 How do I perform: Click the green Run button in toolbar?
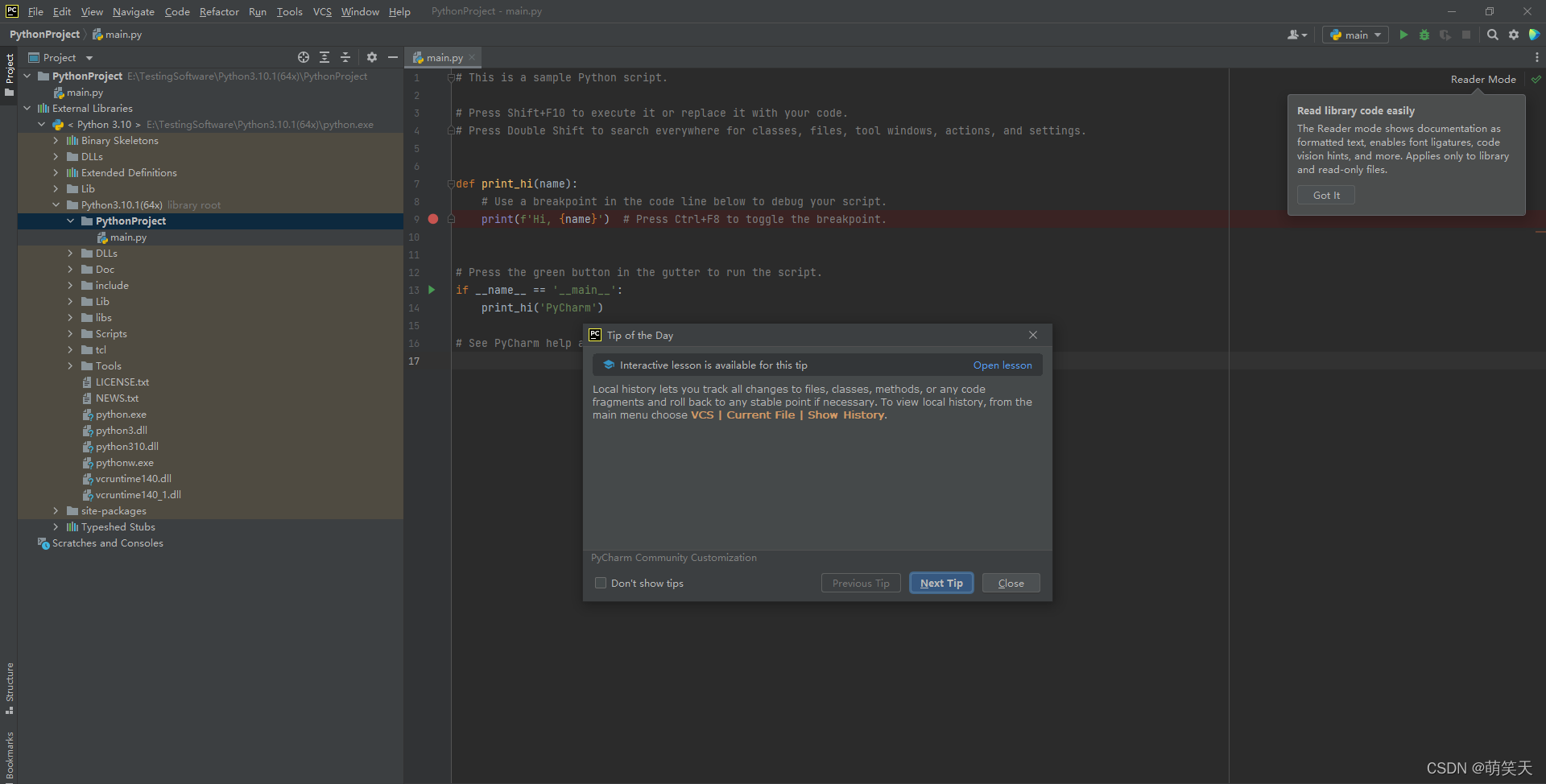pyautogui.click(x=1403, y=35)
